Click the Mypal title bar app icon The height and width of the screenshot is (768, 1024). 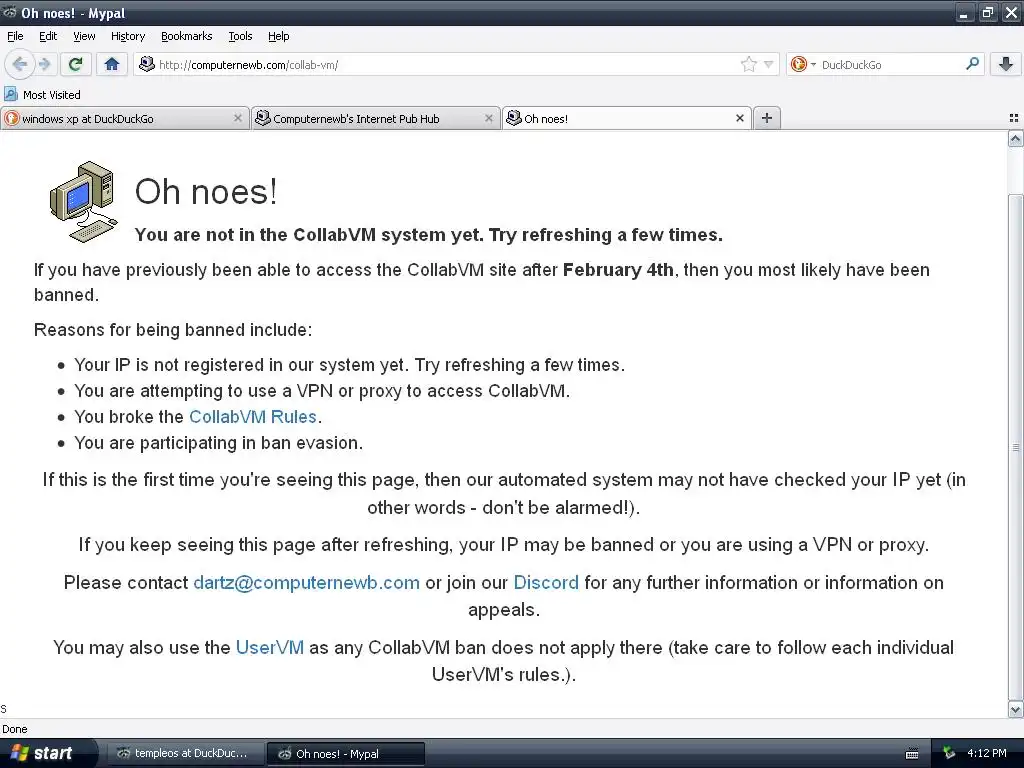point(10,12)
